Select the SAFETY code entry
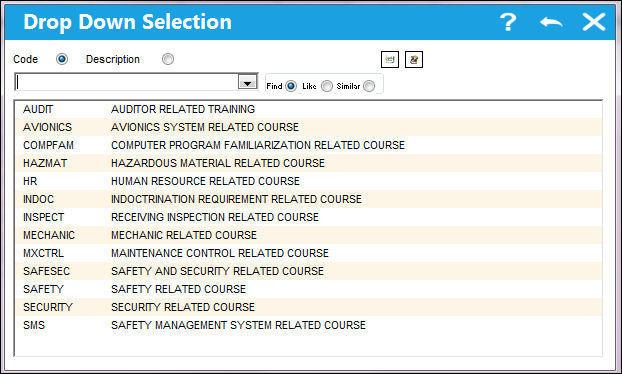 44,289
